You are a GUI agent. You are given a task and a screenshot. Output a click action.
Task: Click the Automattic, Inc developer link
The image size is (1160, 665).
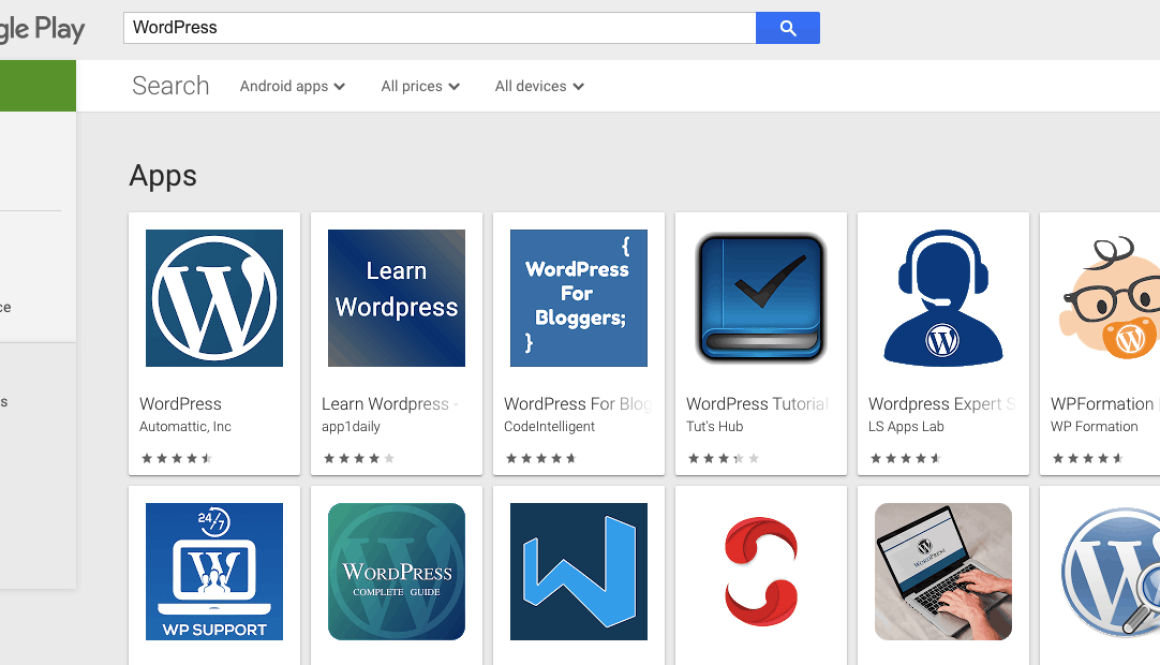coord(185,427)
